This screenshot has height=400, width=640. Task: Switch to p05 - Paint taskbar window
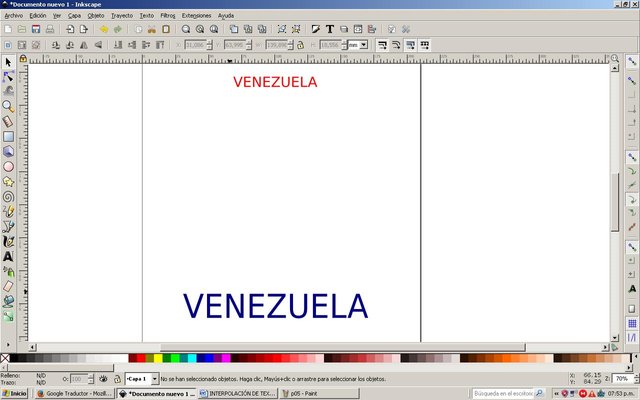point(319,393)
